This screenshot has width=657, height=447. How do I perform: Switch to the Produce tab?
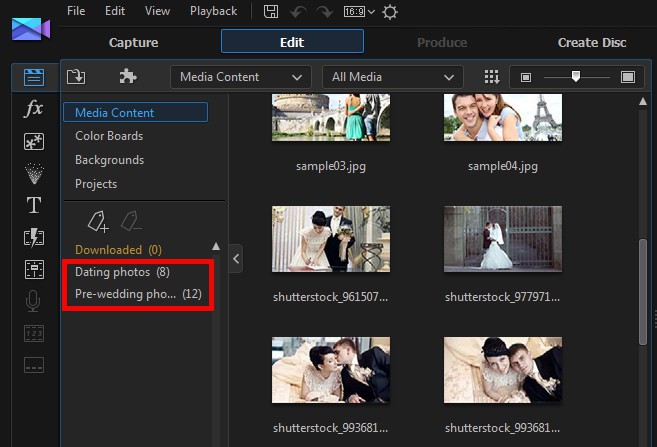442,42
